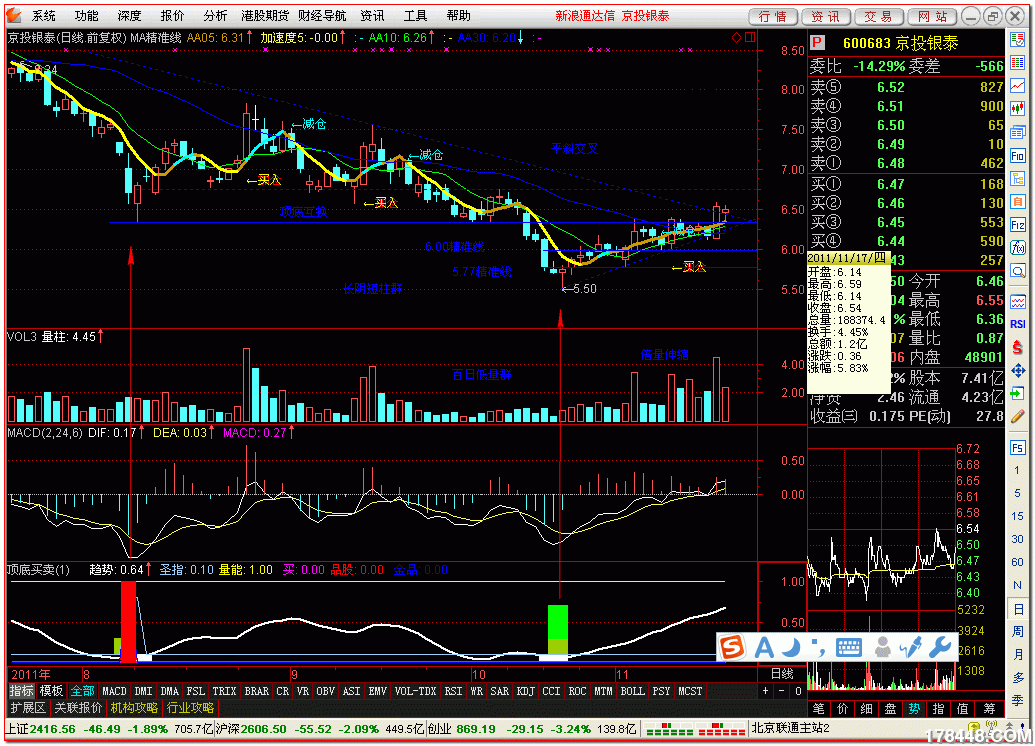The height and width of the screenshot is (746, 1035).
Task: Open the 系统 menu
Action: pyautogui.click(x=44, y=15)
